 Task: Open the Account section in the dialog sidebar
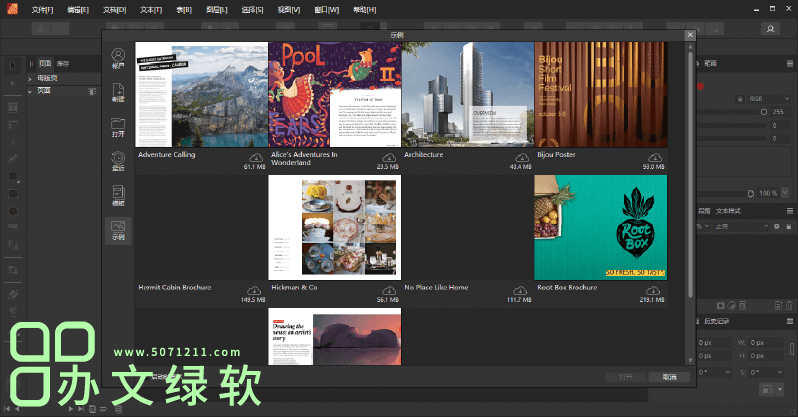point(118,59)
